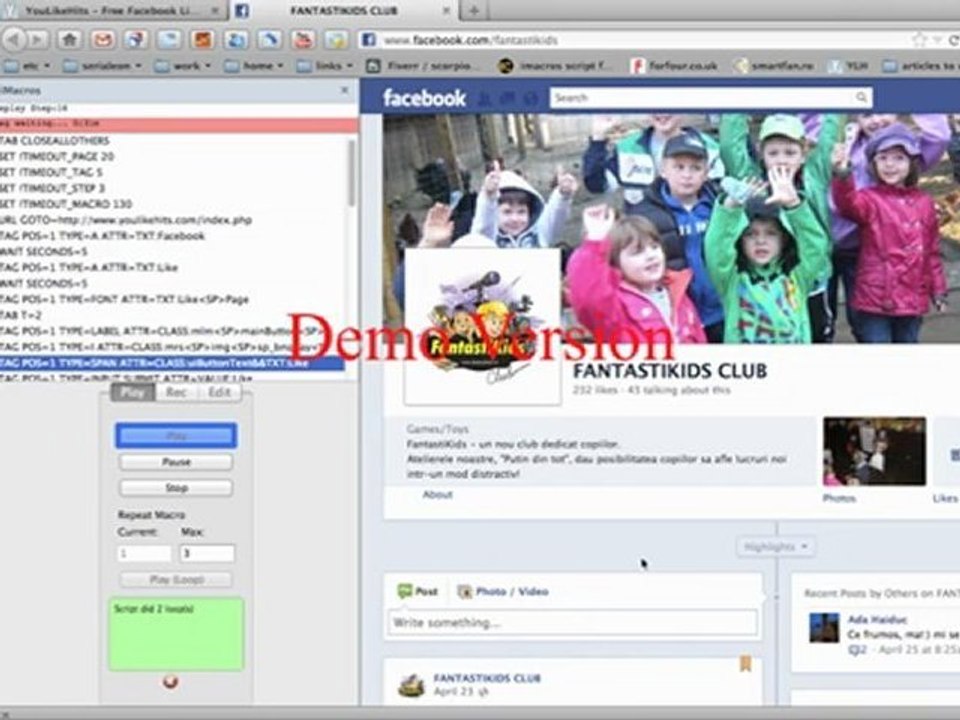Image resolution: width=960 pixels, height=720 pixels.
Task: Switch to the iMacros Rec tab
Action: (176, 392)
